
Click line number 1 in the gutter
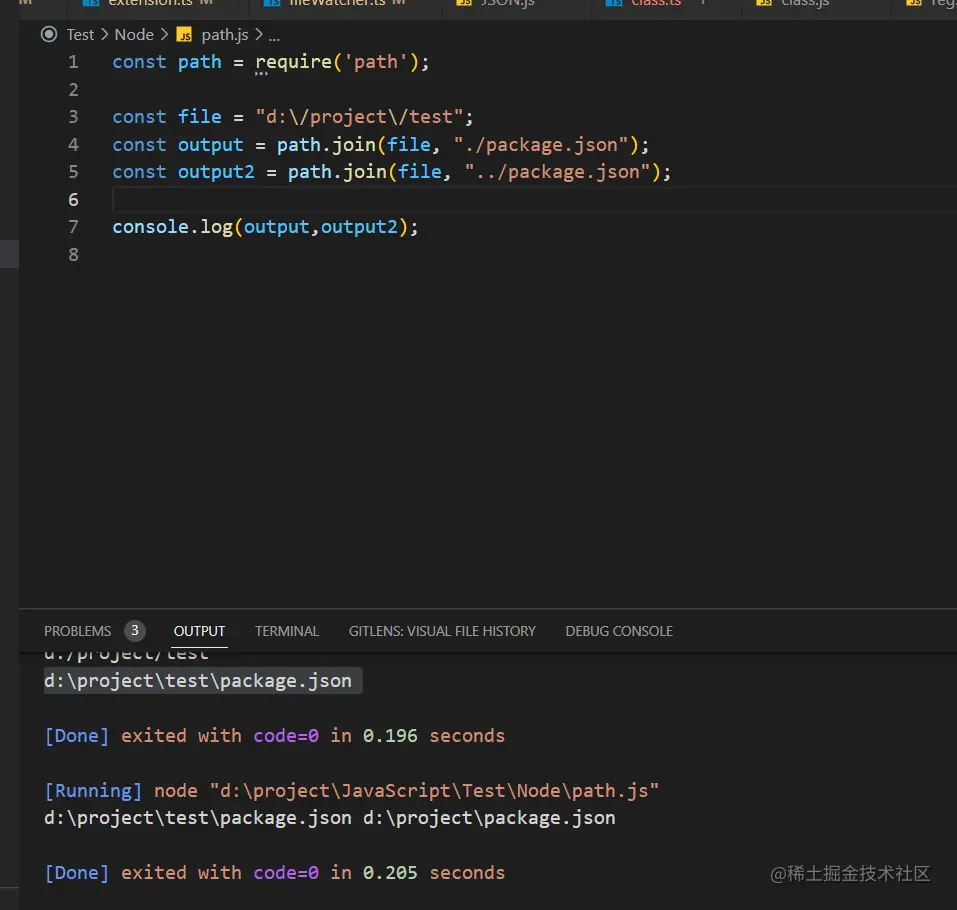73,62
